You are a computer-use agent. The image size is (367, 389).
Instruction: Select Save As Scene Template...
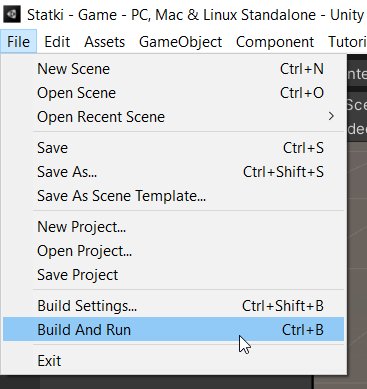coord(173,196)
